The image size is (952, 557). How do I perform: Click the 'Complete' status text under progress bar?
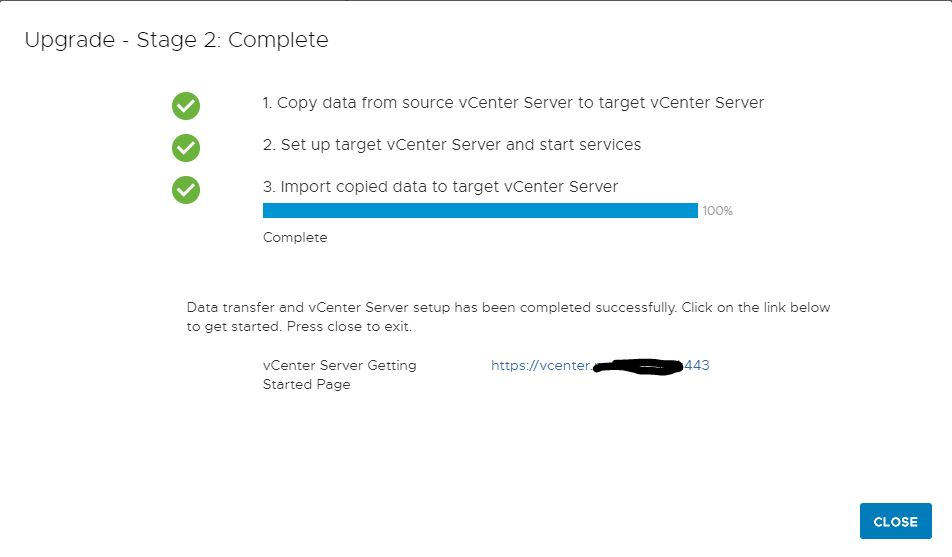coord(295,237)
